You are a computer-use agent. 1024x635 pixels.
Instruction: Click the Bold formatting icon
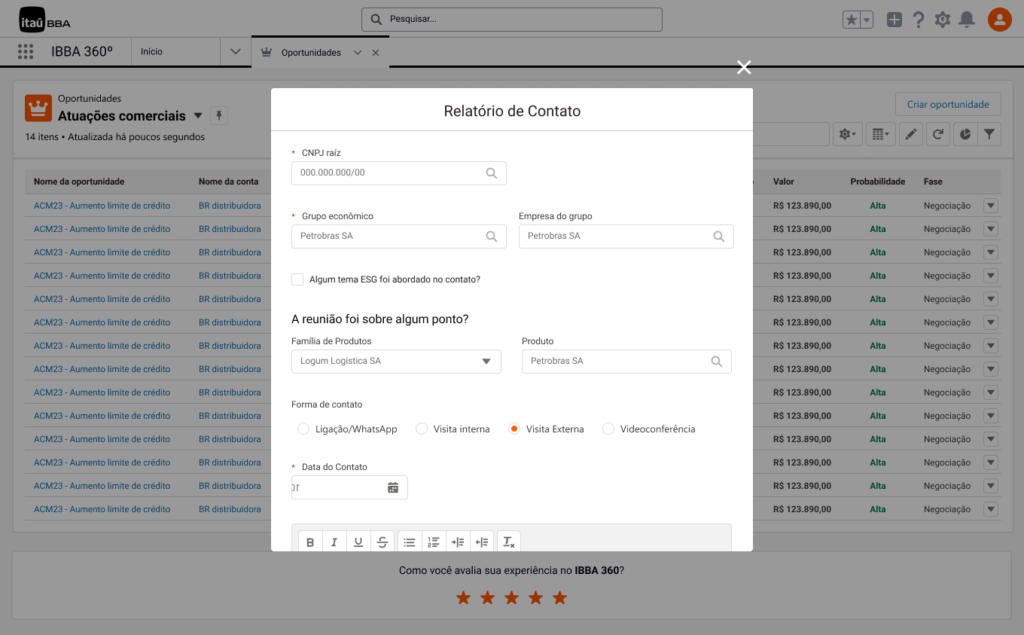point(310,542)
